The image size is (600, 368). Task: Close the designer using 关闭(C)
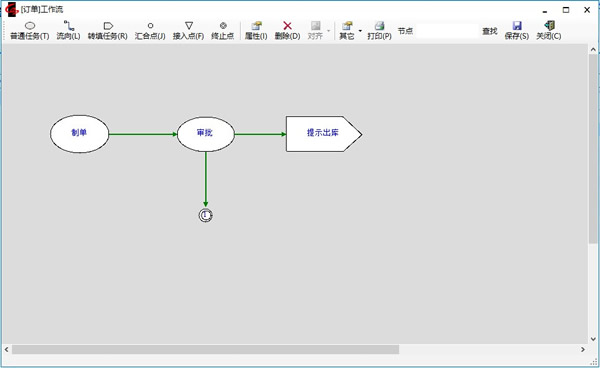(549, 31)
